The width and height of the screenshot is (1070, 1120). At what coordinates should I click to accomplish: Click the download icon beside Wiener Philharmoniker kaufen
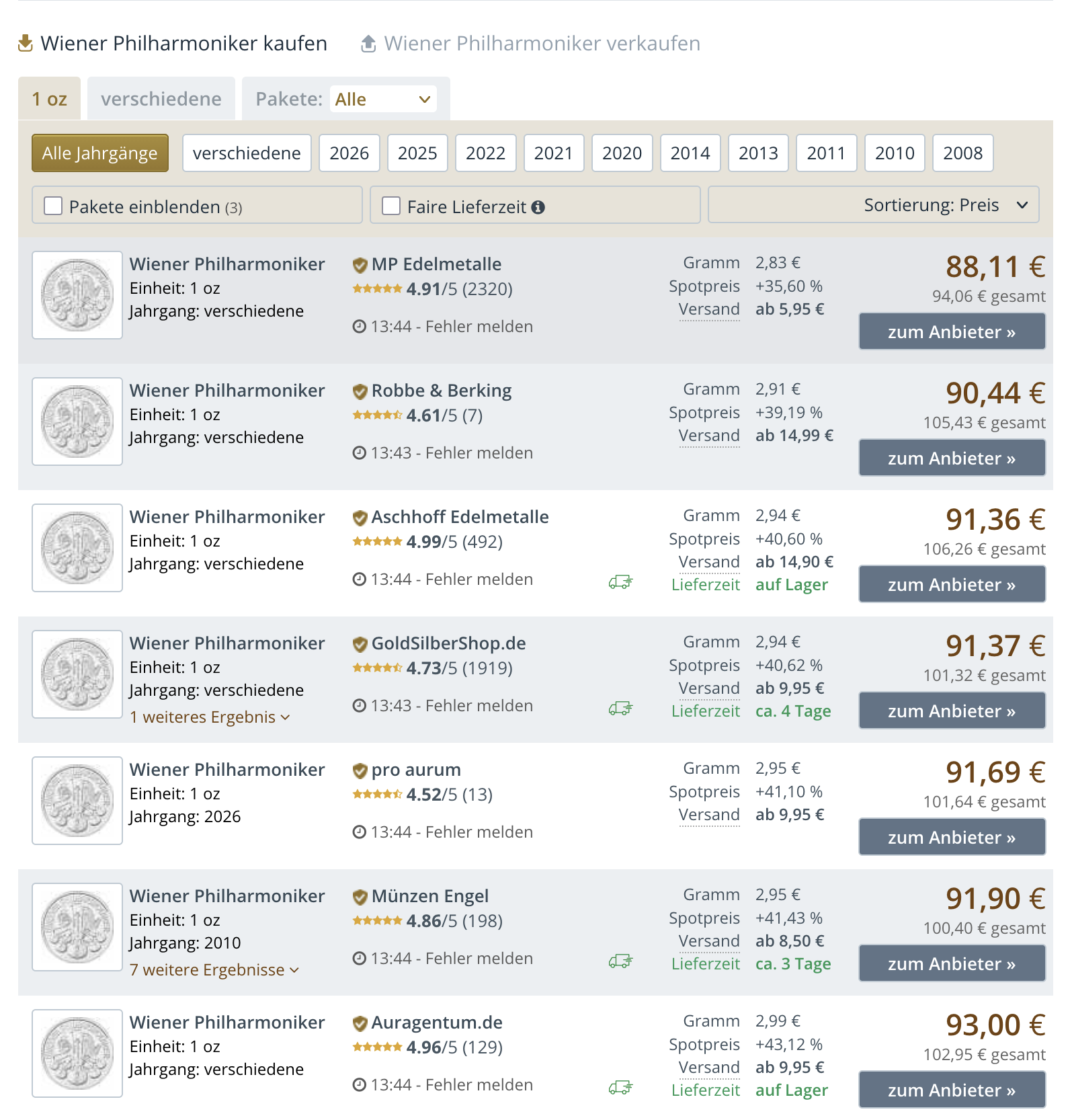coord(26,44)
